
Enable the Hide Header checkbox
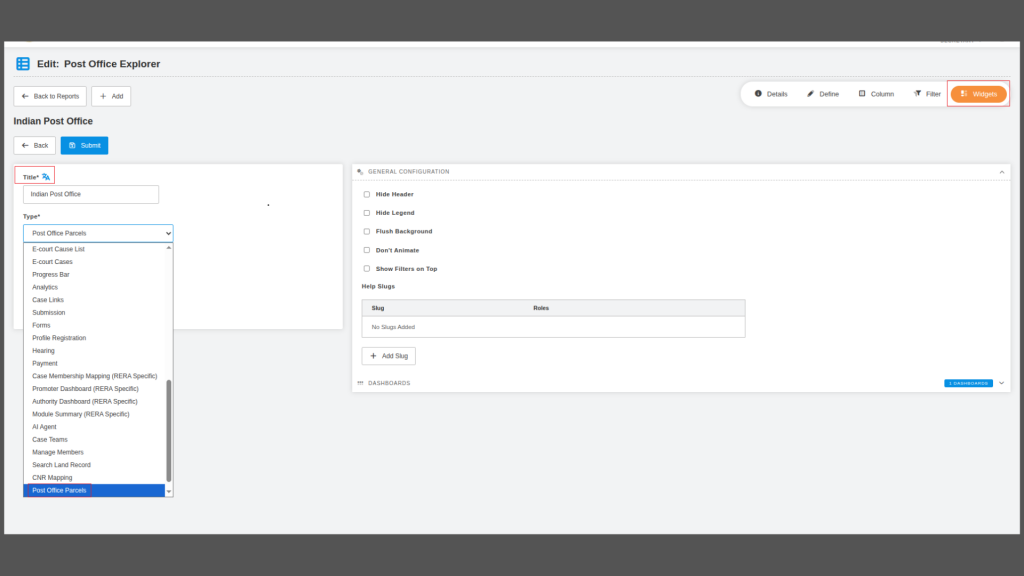pyautogui.click(x=367, y=194)
